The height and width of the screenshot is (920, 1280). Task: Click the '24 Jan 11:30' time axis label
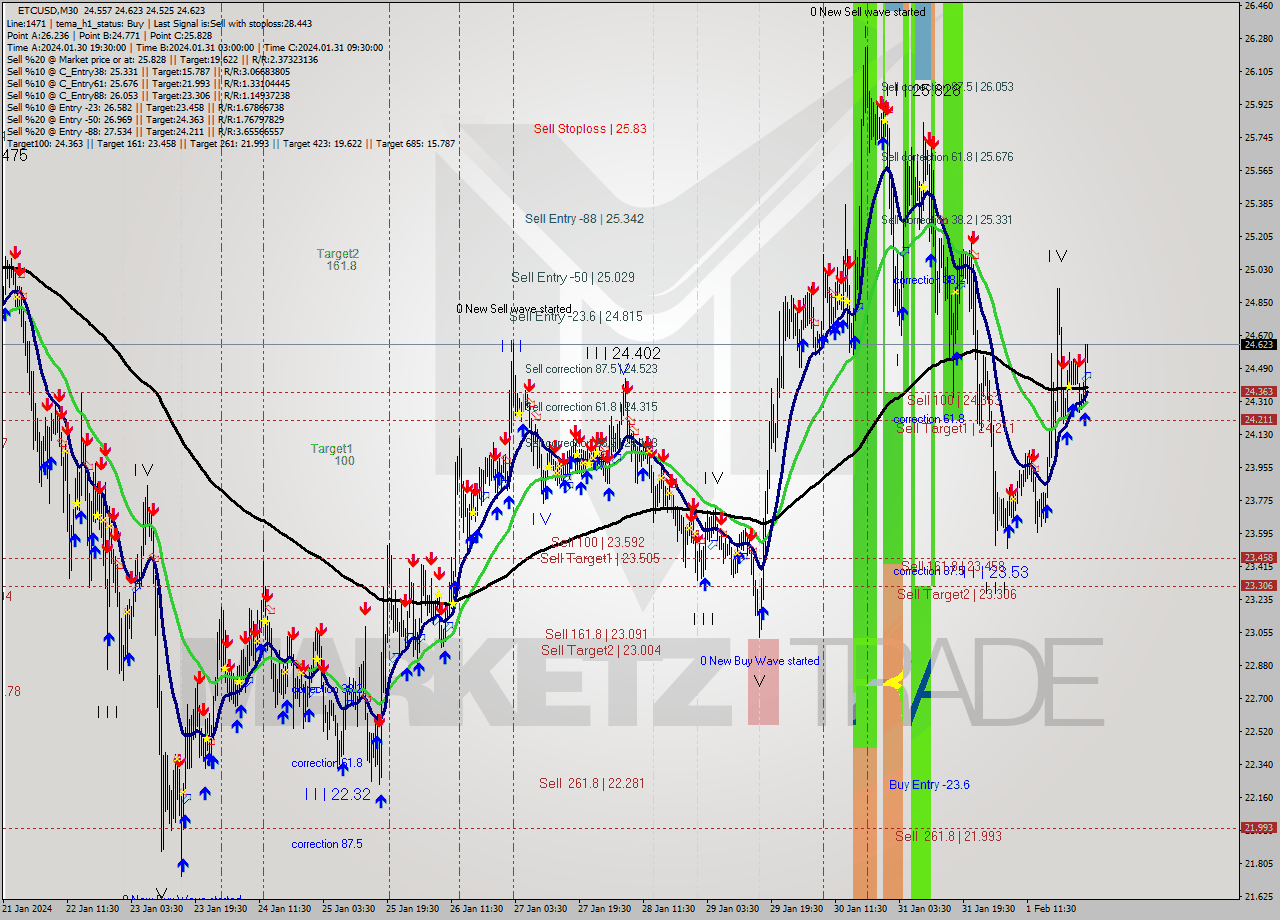[286, 909]
